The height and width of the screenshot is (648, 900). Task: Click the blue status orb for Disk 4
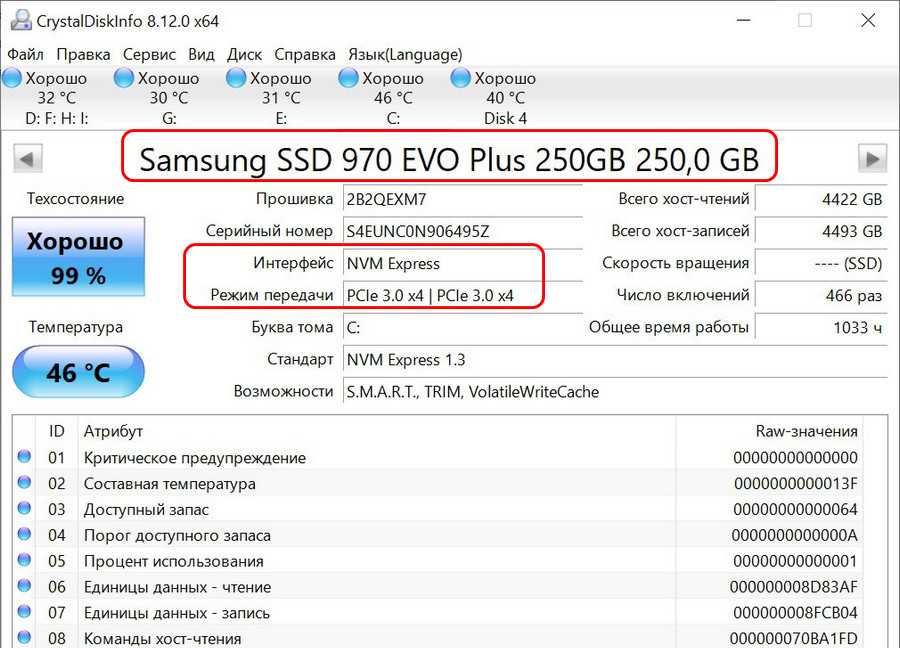coord(460,78)
